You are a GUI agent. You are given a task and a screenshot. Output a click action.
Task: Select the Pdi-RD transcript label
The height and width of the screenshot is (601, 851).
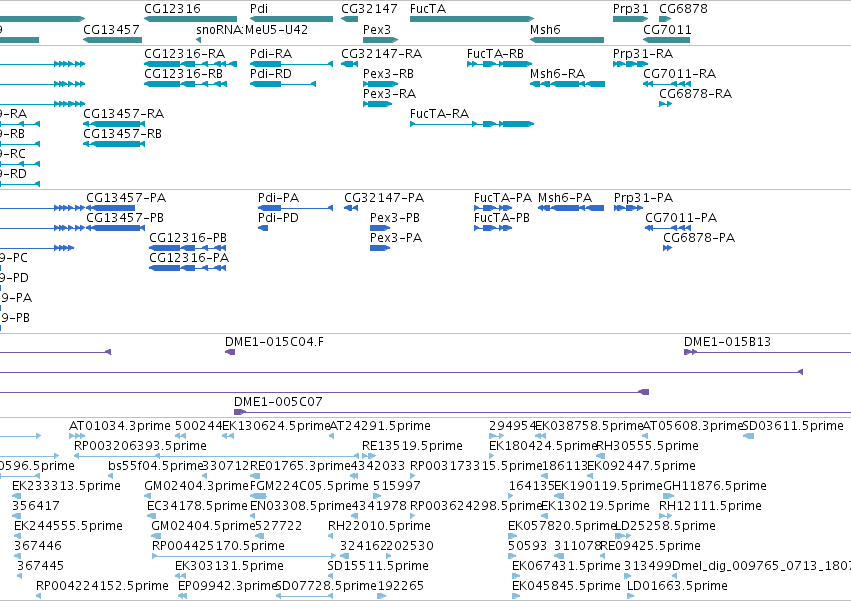[270, 73]
